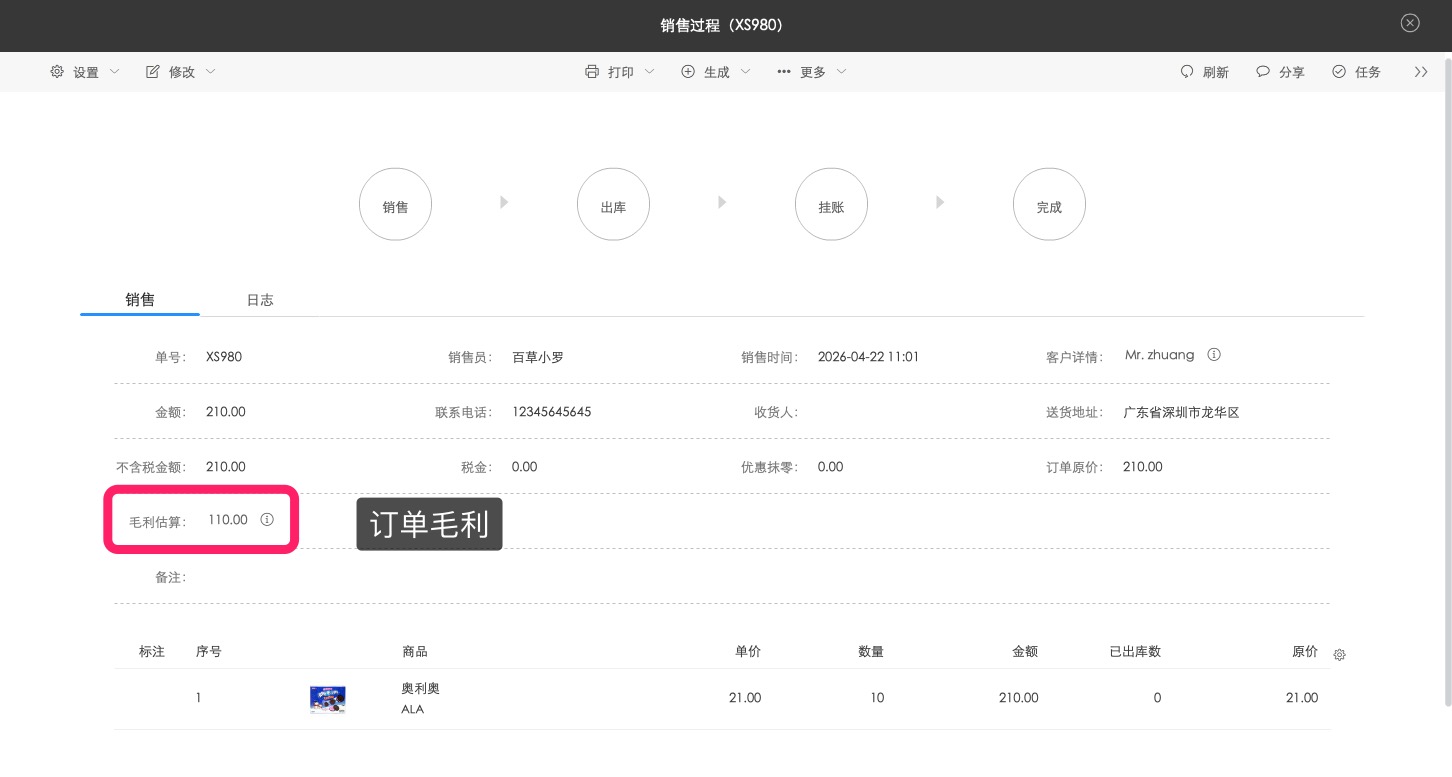Select the 销售 process step circle

coord(395,204)
